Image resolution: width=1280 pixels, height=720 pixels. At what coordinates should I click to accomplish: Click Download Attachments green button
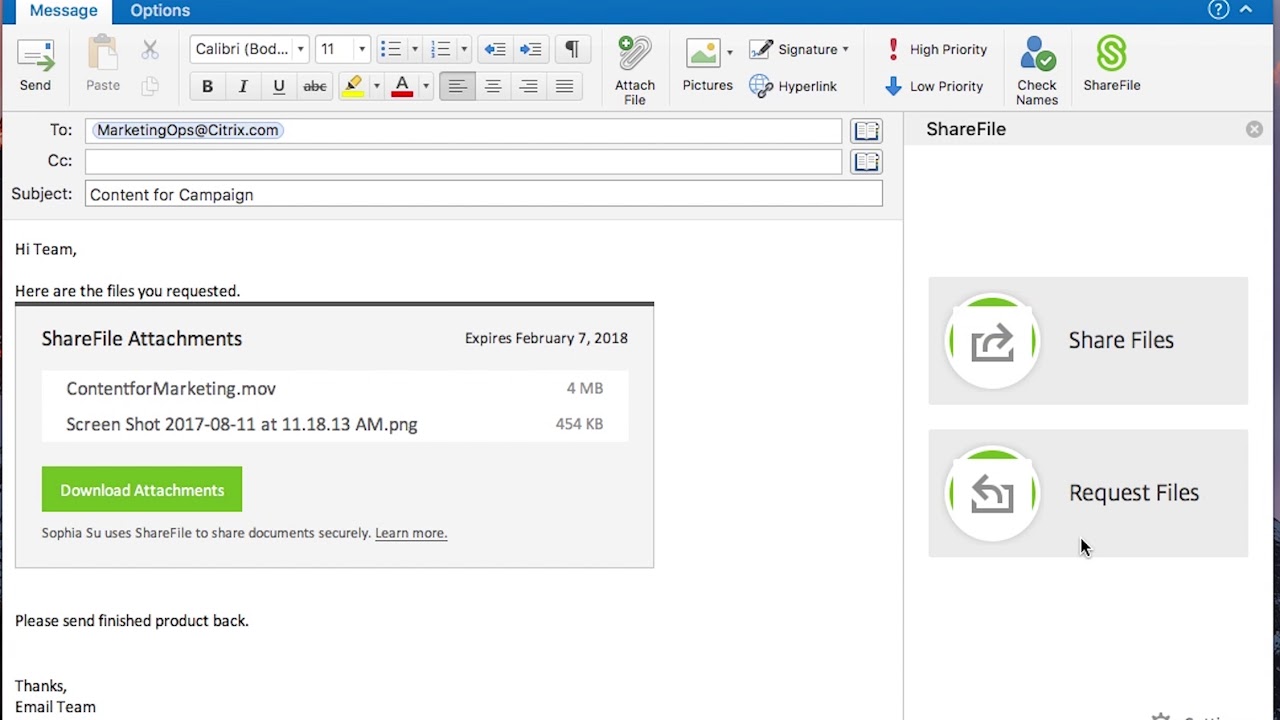[x=142, y=490]
